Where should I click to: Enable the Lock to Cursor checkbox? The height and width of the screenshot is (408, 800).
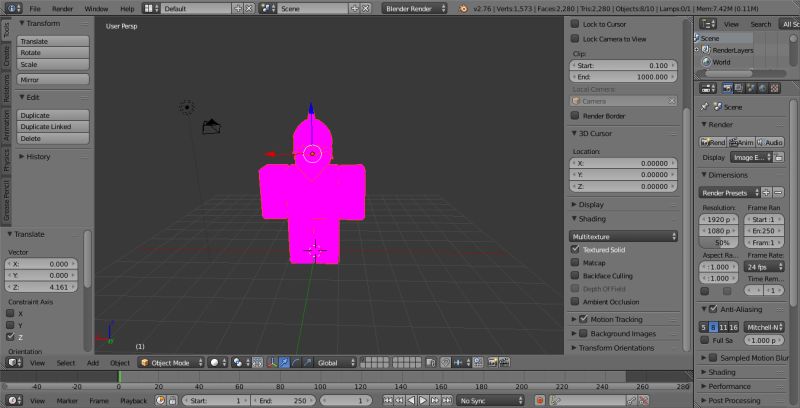click(575, 24)
